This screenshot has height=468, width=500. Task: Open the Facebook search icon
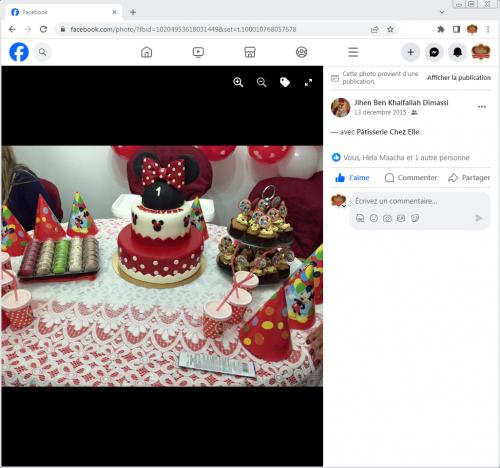tap(42, 52)
